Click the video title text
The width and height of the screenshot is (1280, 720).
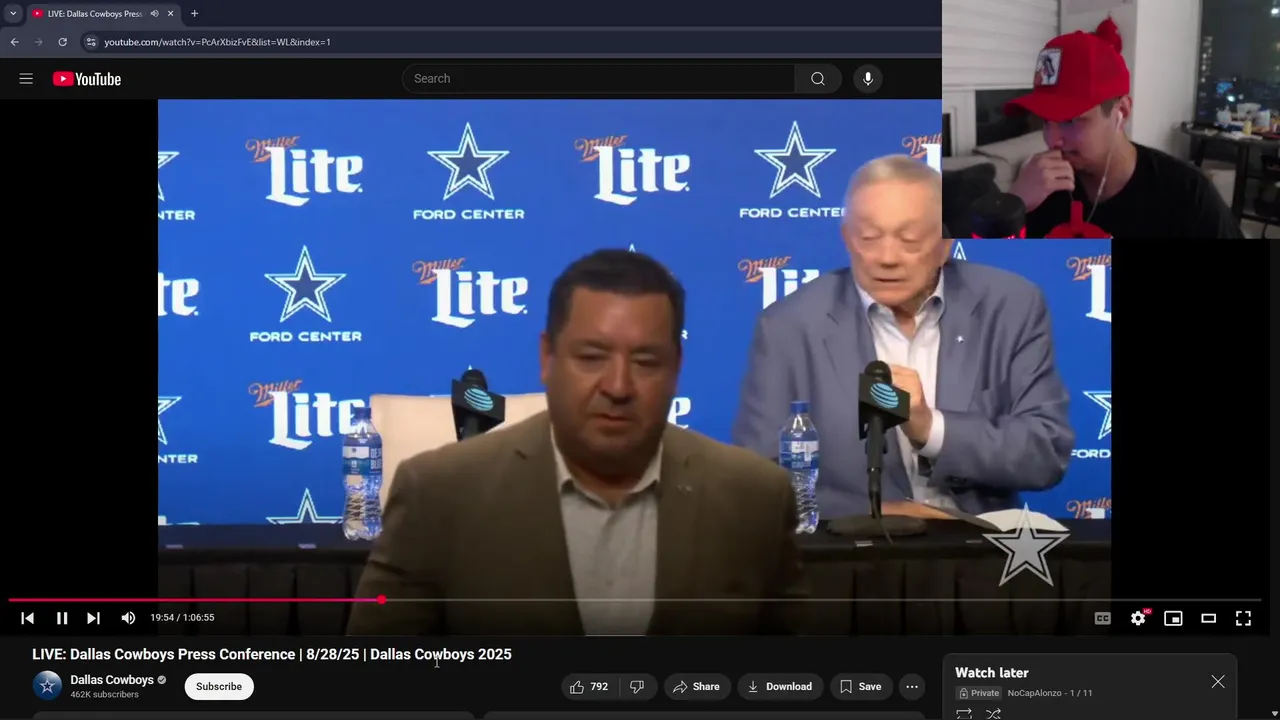(x=272, y=654)
